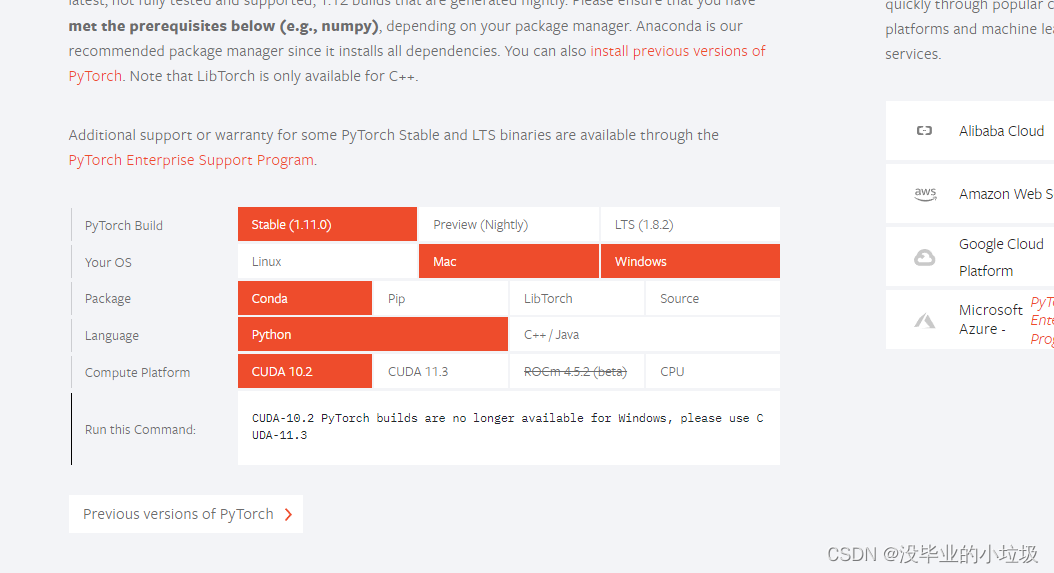Select Pip package option

[441, 299]
